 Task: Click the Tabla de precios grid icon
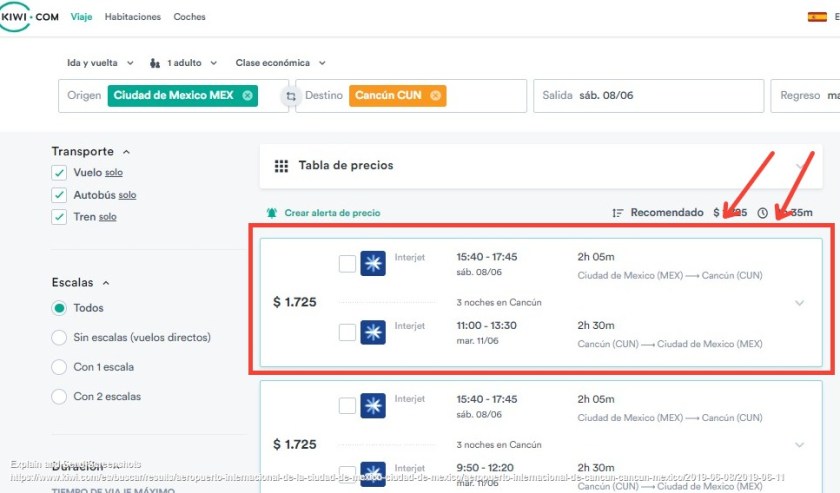281,166
